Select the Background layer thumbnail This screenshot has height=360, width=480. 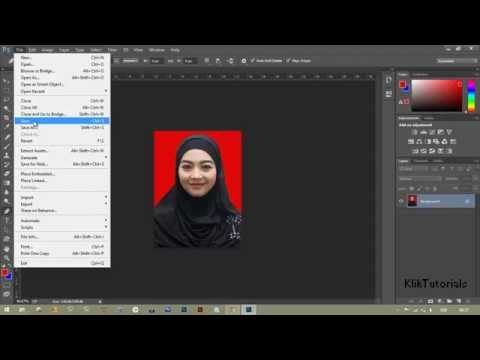point(412,201)
